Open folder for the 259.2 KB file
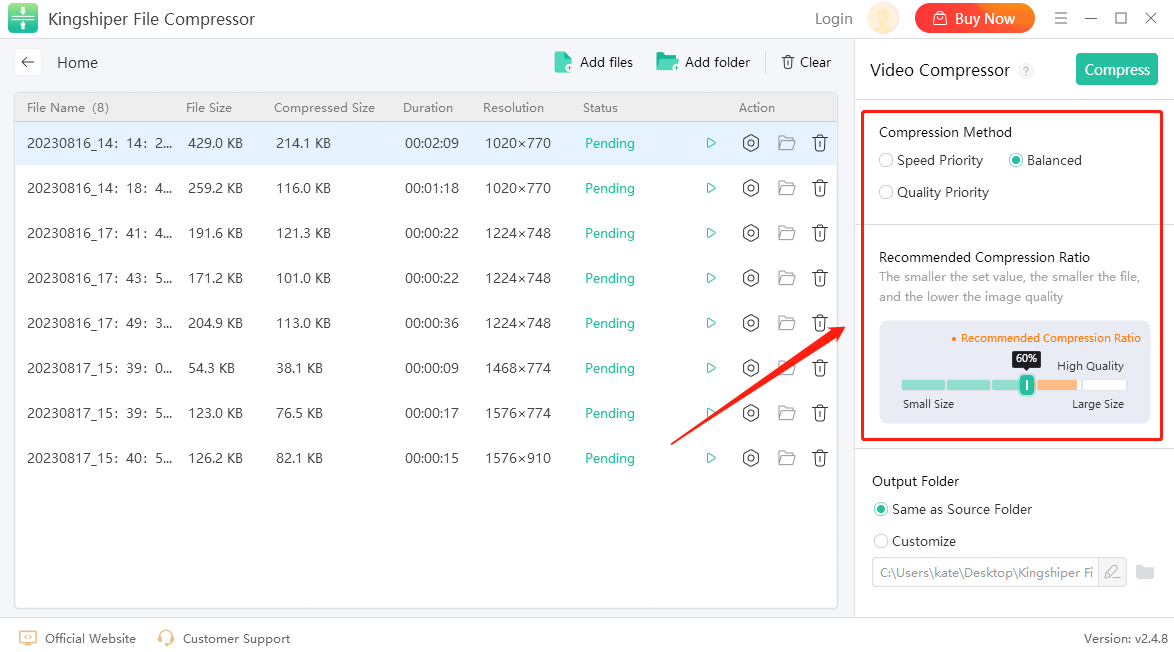 [x=786, y=188]
